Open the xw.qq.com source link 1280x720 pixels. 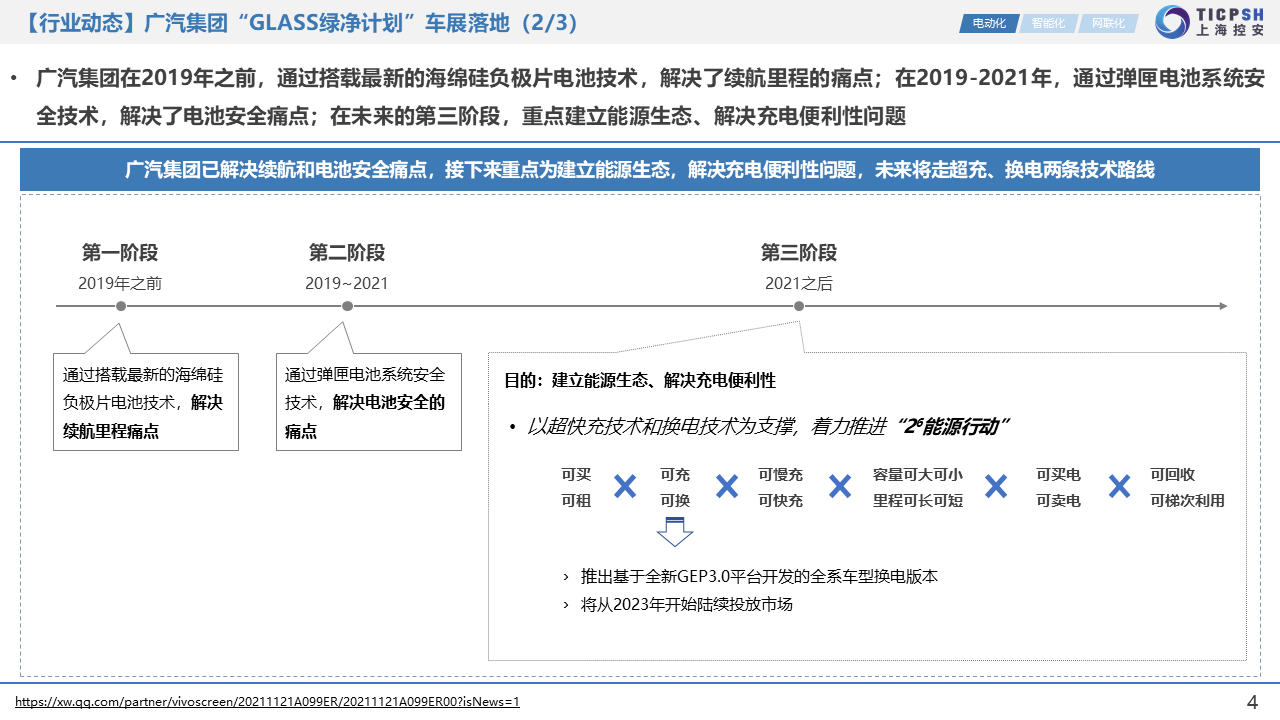click(x=268, y=702)
